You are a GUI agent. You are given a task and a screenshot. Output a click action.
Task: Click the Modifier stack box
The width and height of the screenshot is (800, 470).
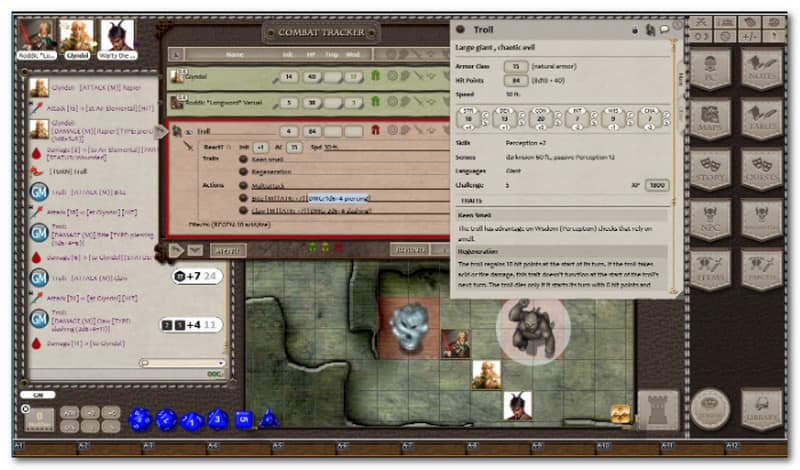[39, 419]
